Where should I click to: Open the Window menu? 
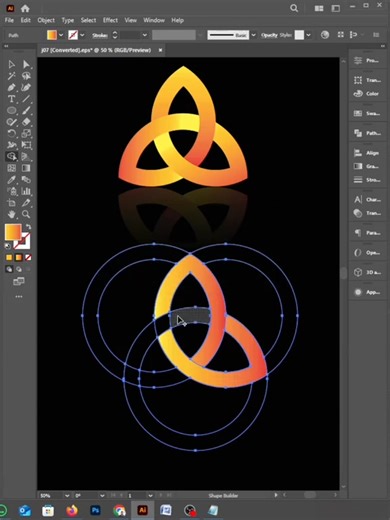(x=154, y=20)
